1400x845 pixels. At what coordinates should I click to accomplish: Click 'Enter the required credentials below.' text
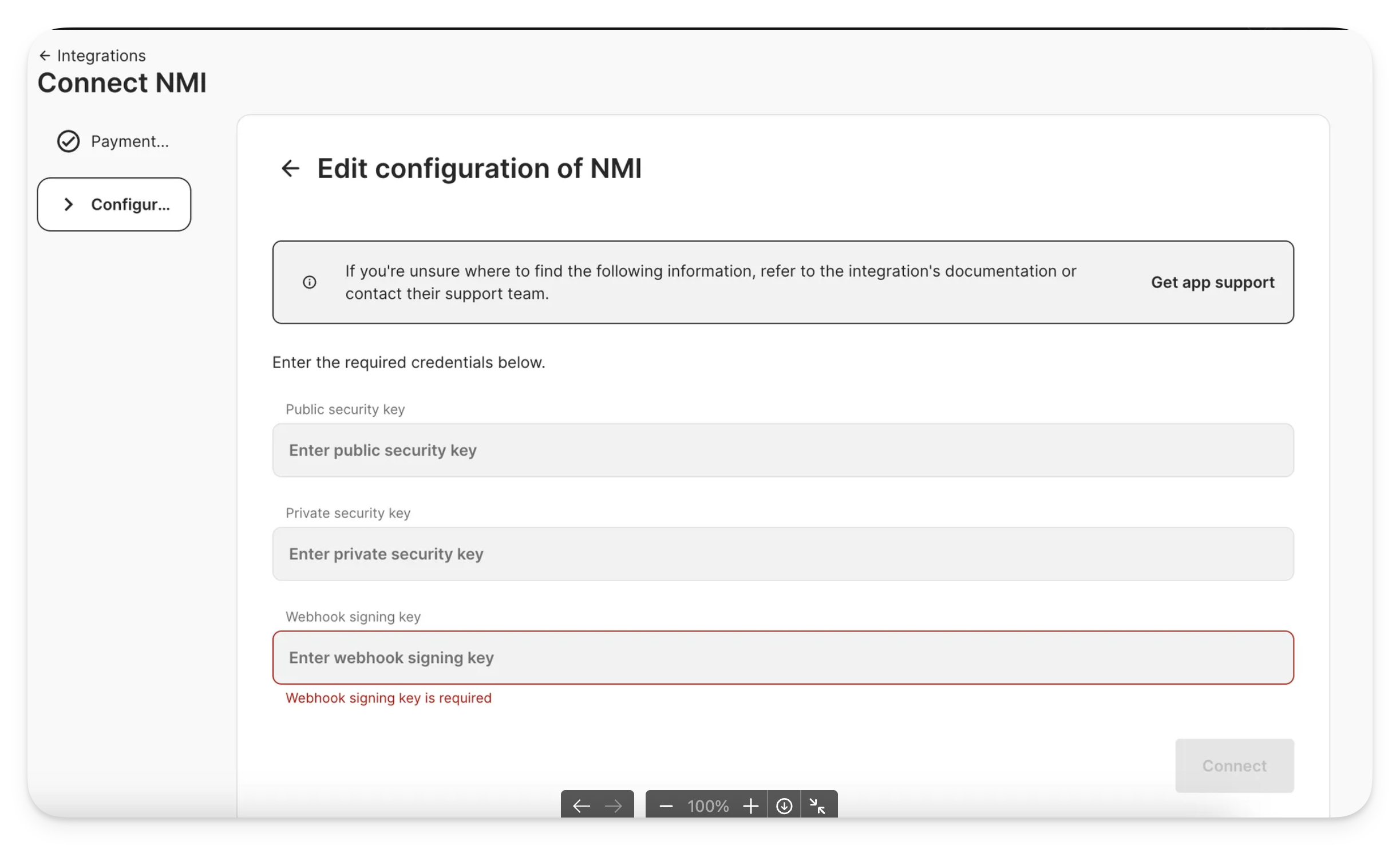pos(409,362)
